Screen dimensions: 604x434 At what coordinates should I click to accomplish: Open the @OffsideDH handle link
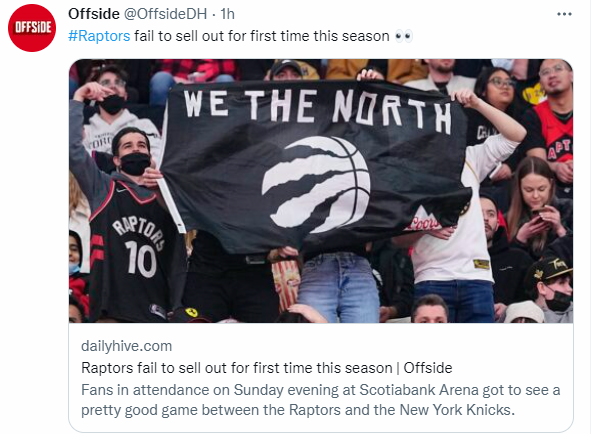(166, 13)
